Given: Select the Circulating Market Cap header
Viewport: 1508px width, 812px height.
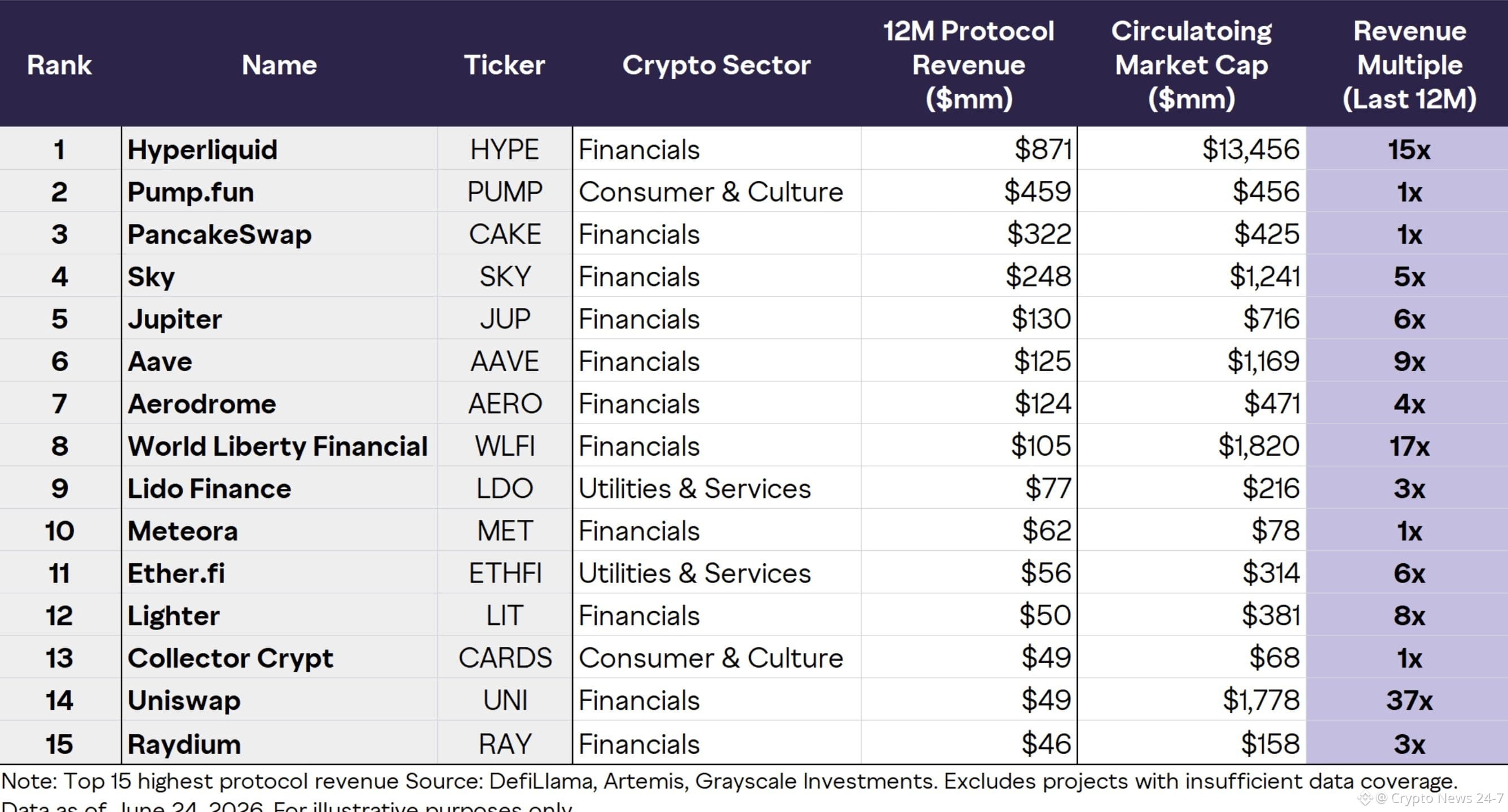Looking at the screenshot, I should coord(1191,65).
